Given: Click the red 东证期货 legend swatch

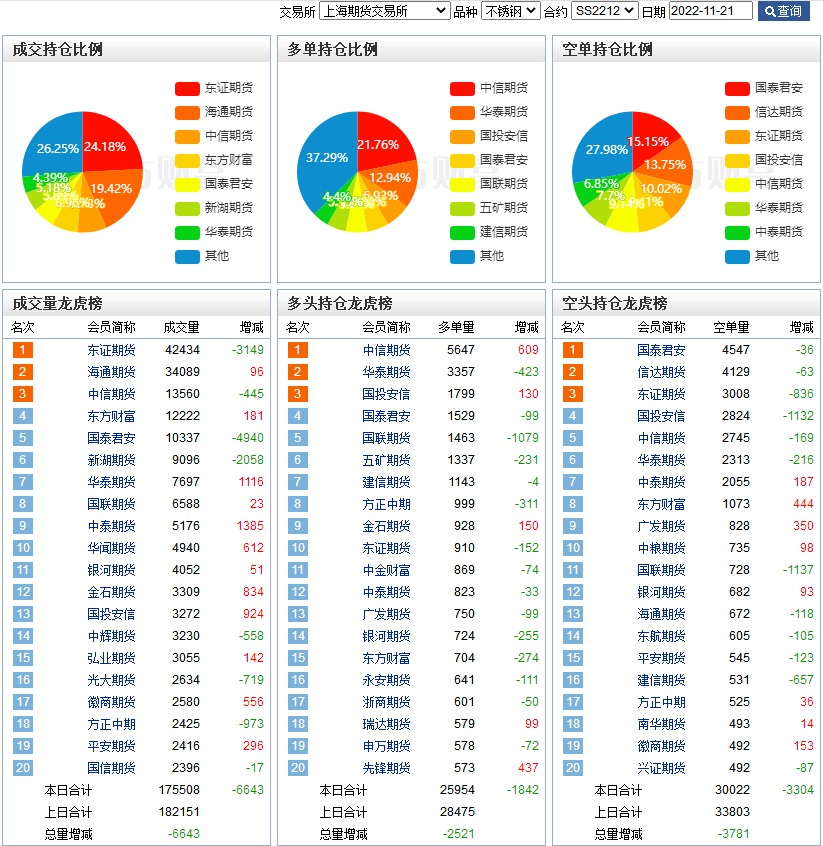Looking at the screenshot, I should (187, 88).
